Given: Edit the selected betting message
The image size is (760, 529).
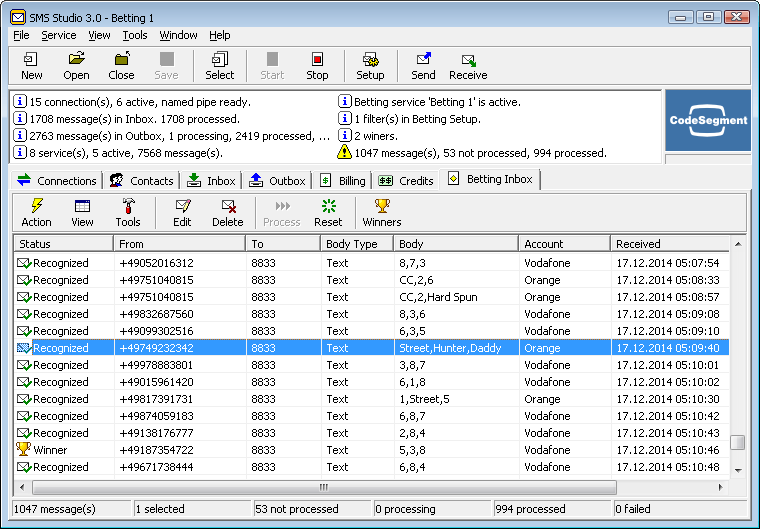Looking at the screenshot, I should point(182,213).
